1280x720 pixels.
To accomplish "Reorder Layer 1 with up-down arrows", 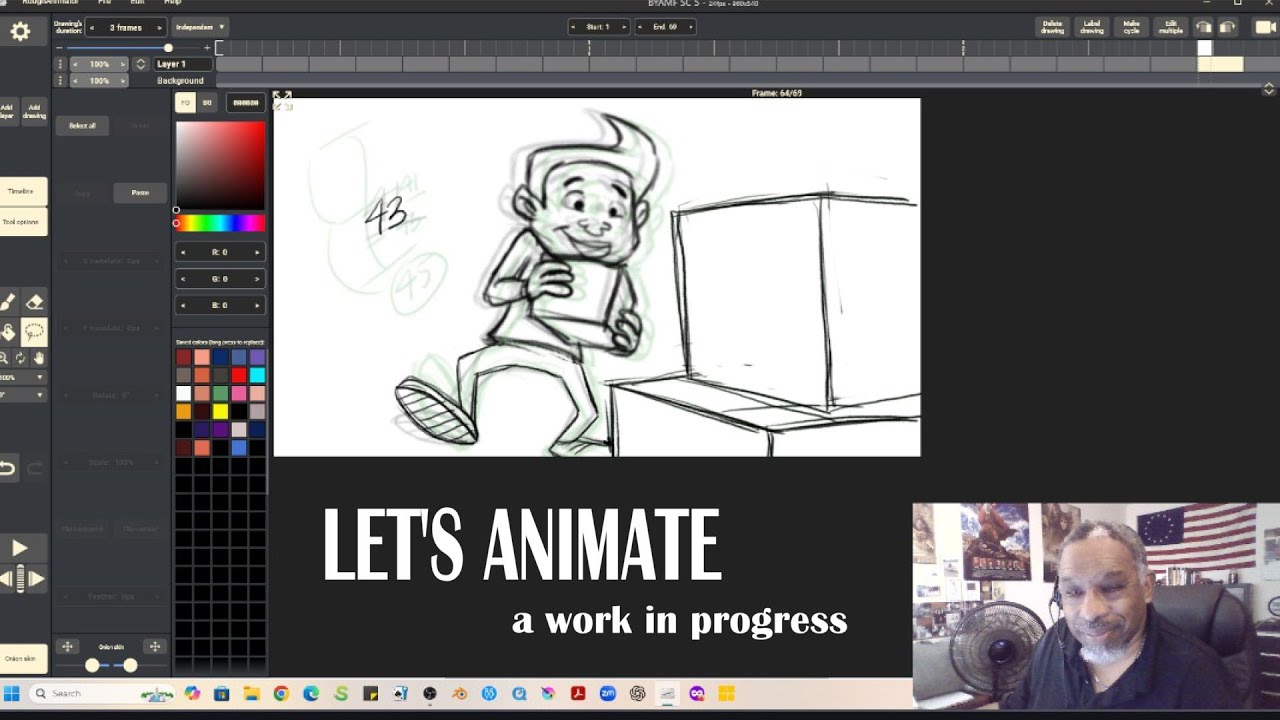I will click(x=141, y=64).
